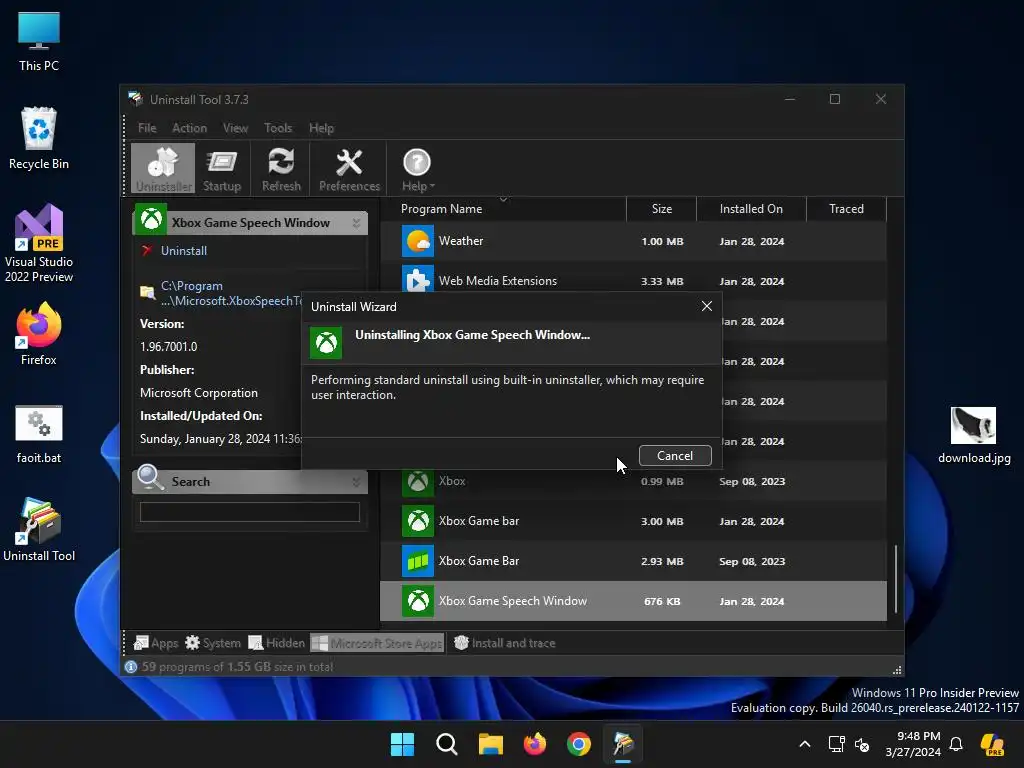This screenshot has height=768, width=1024.
Task: Open Windows Start menu on taskbar
Action: tap(402, 744)
